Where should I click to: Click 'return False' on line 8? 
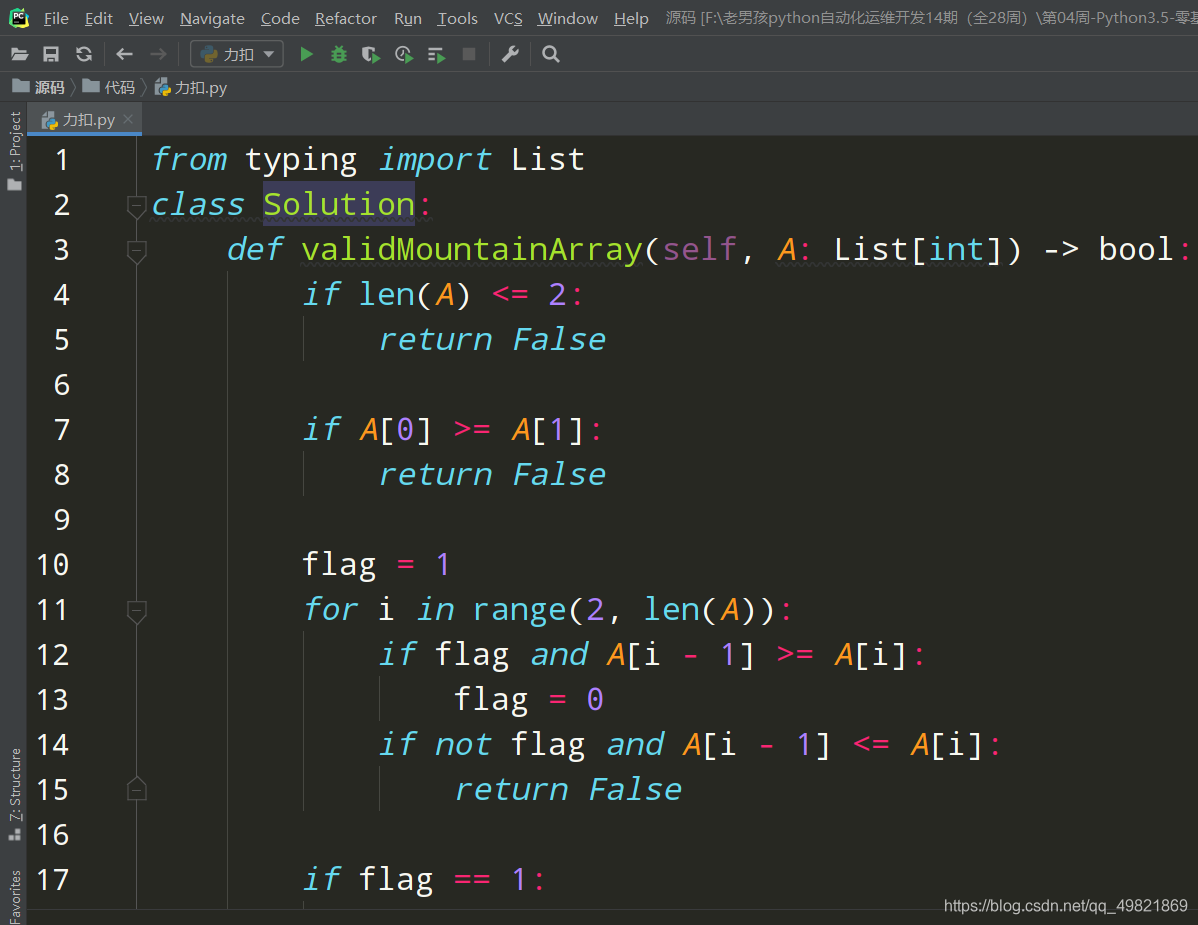pos(492,474)
